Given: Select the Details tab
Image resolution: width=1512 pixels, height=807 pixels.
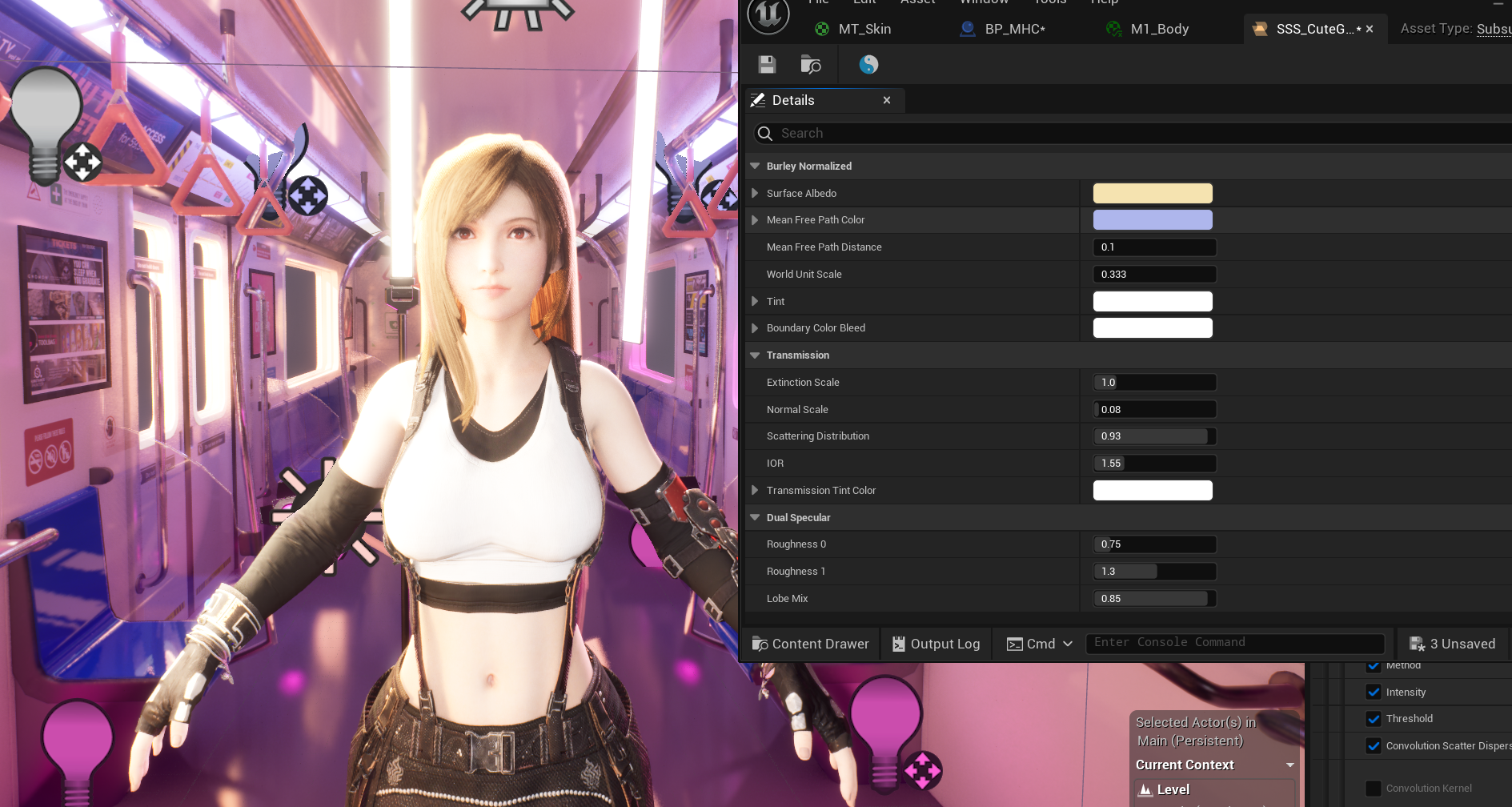Looking at the screenshot, I should (825, 100).
